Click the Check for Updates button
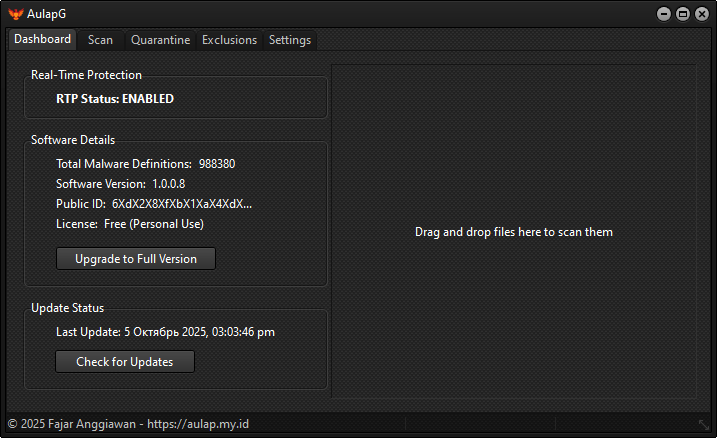The height and width of the screenshot is (438, 717). [x=125, y=362]
